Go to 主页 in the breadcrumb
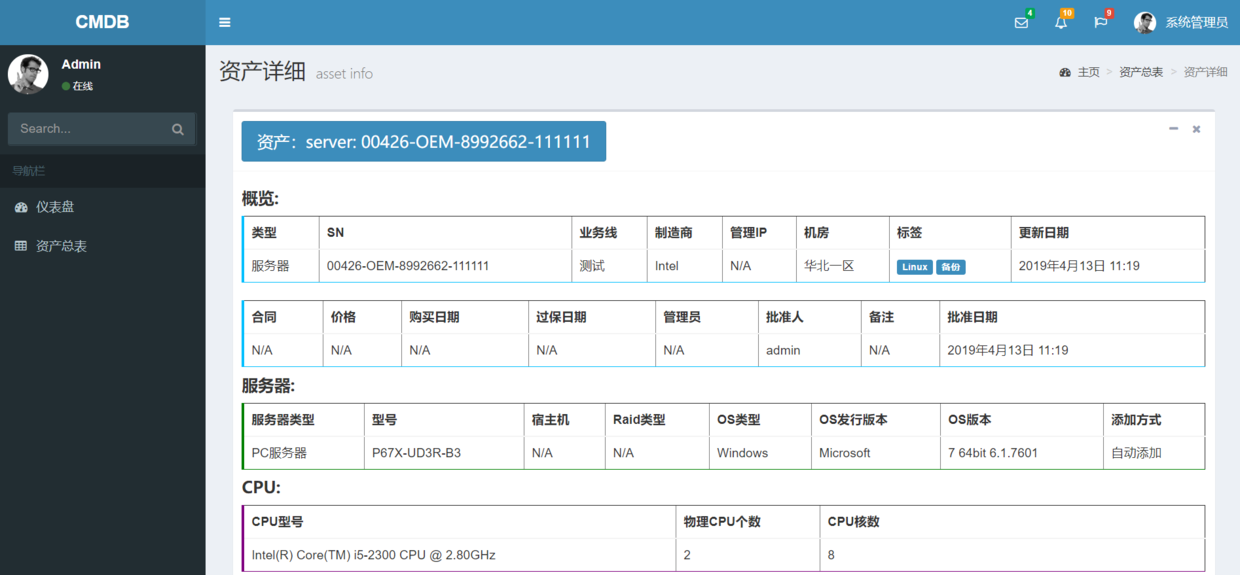The height and width of the screenshot is (575, 1240). tap(1088, 72)
